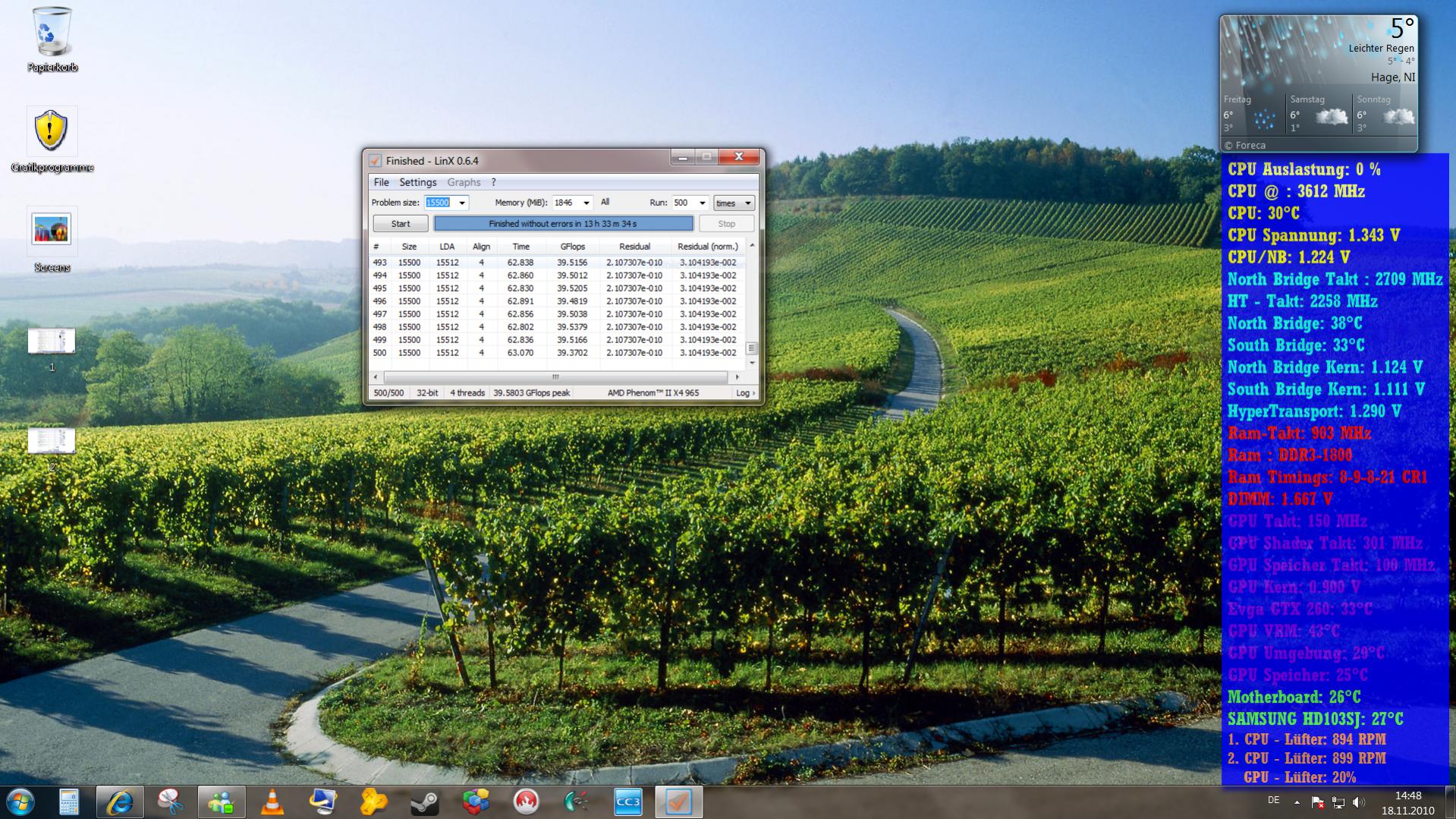Screen dimensions: 1456x819
Task: Click the DE language indicator in tray
Action: pos(1273,801)
